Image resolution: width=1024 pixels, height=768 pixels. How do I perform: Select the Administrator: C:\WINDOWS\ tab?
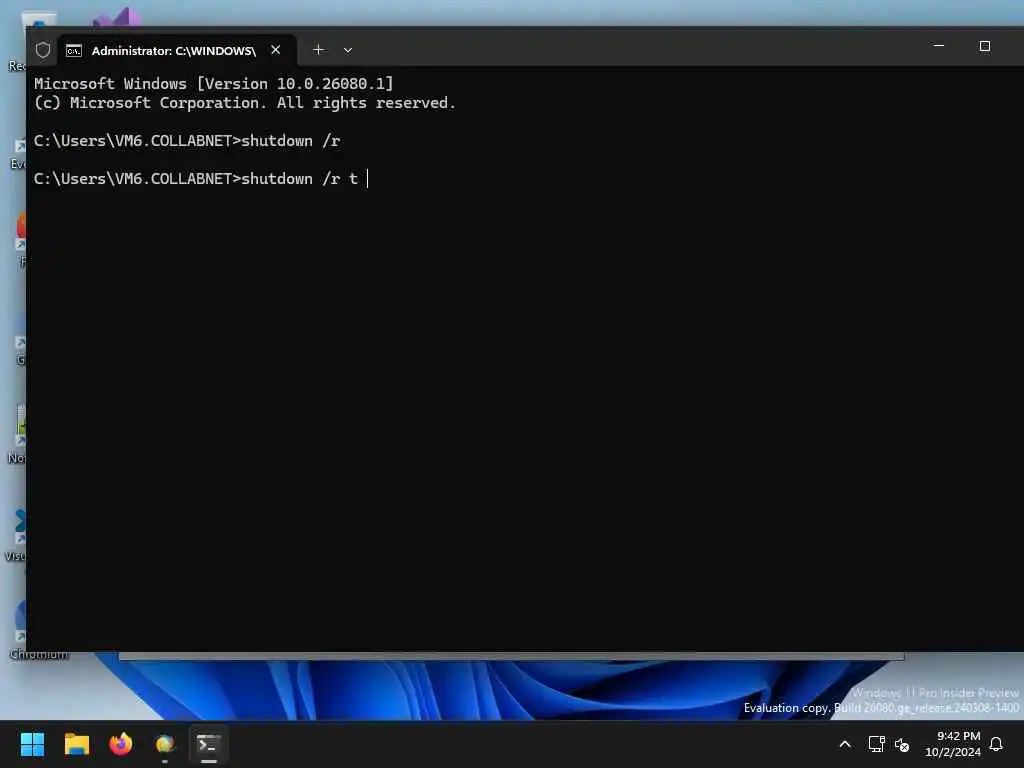tap(177, 50)
